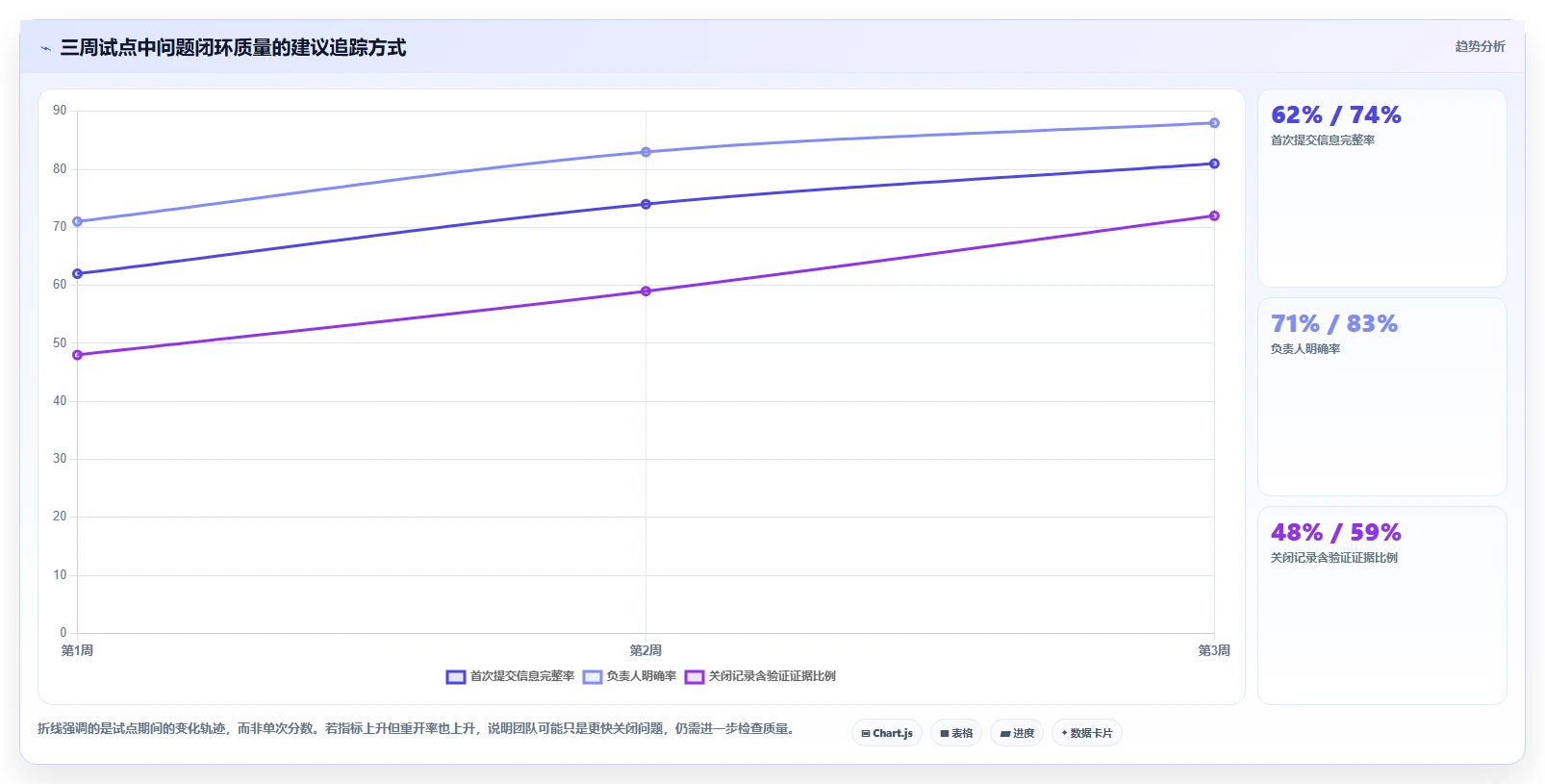Toggle the 首次提交信息完整率 legend swatch
Screen dimensions: 1545x784
[456, 677]
